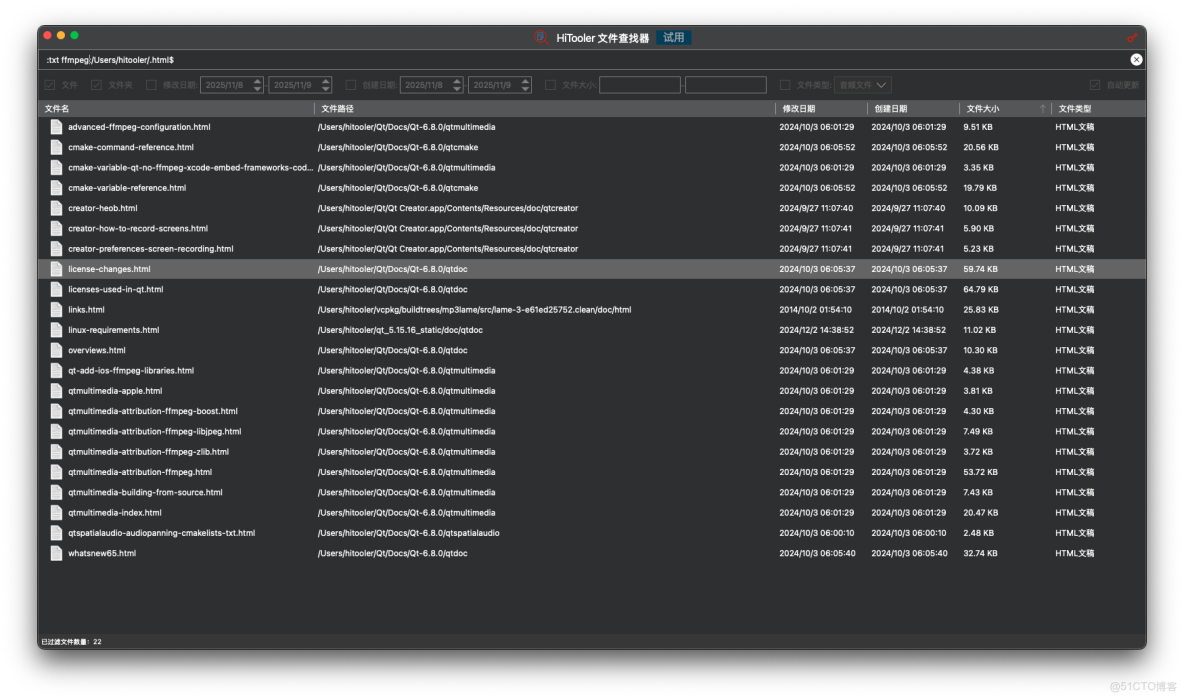Click the minimum file size input field

(x=640, y=85)
